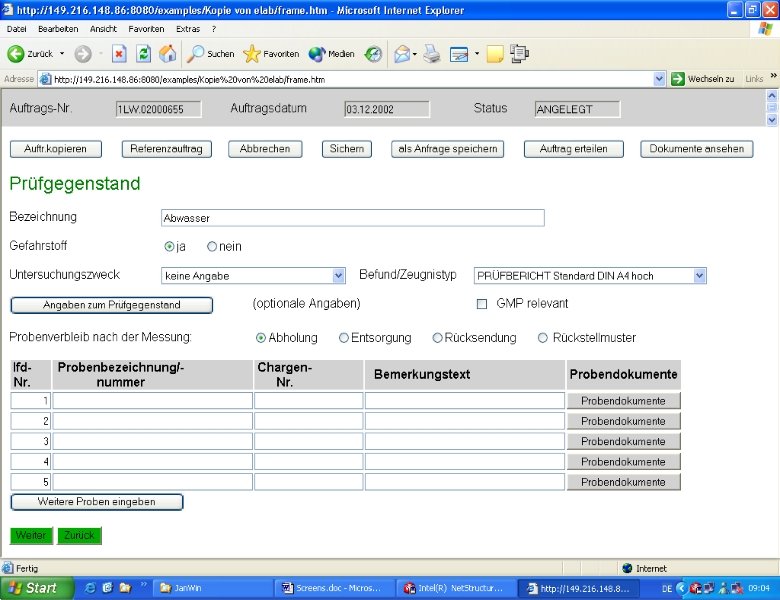
Task: Click Weitere Proben eingeben button
Action: click(x=97, y=502)
